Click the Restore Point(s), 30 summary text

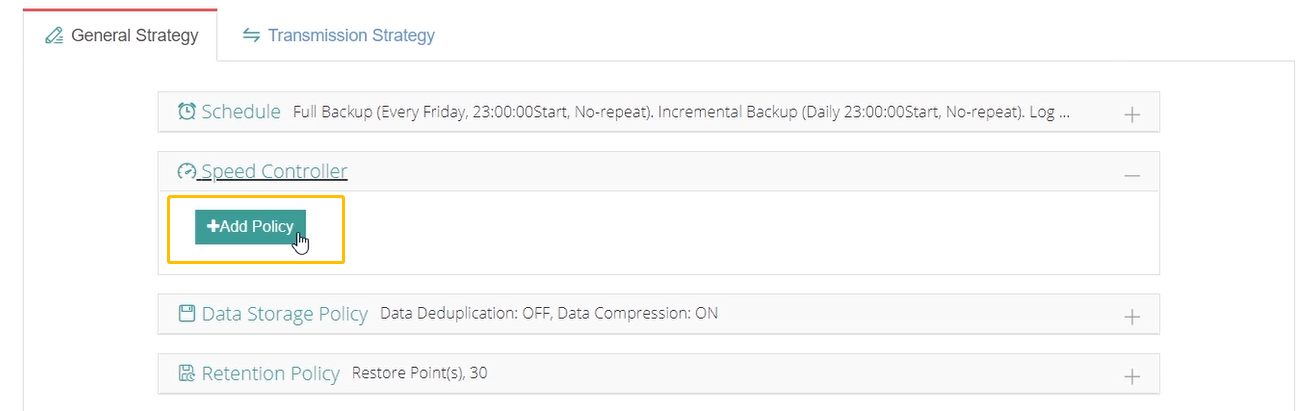(x=420, y=373)
